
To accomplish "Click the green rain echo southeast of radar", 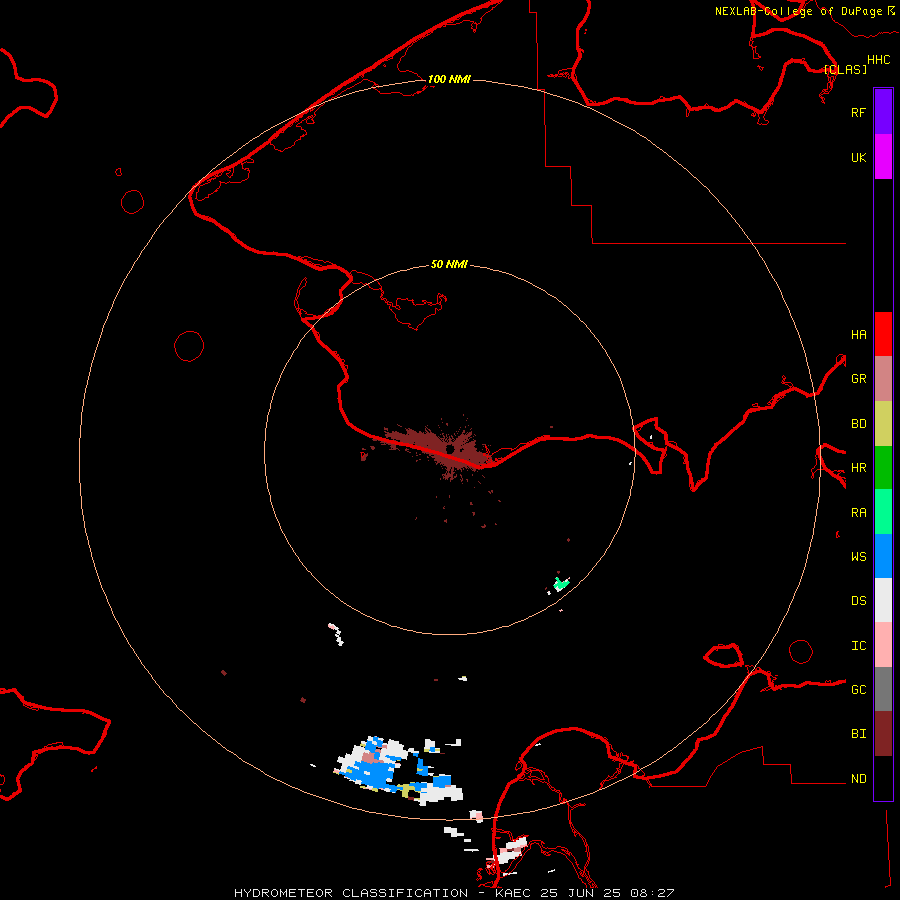I will point(560,584).
